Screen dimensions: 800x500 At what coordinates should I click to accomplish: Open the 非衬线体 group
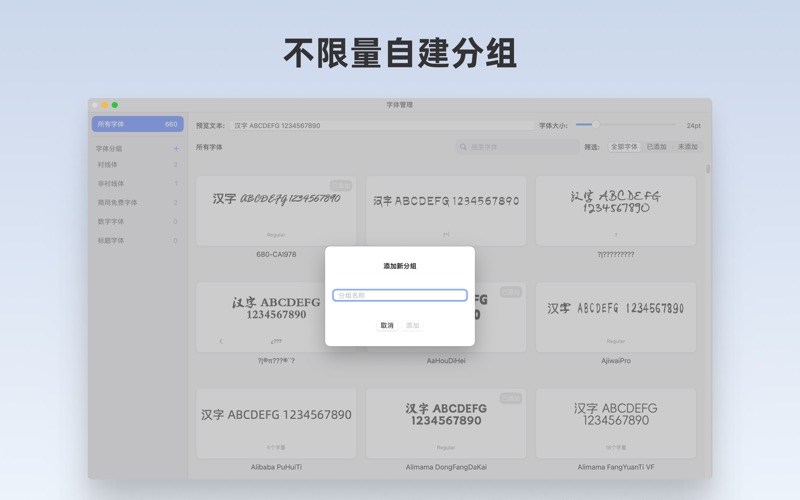tap(138, 184)
